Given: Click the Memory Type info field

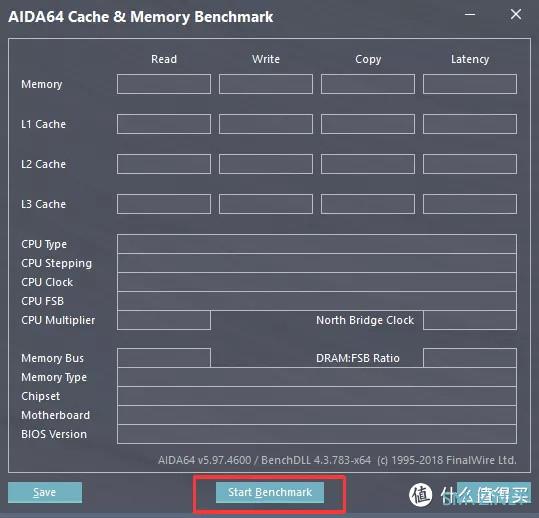Looking at the screenshot, I should (x=317, y=377).
